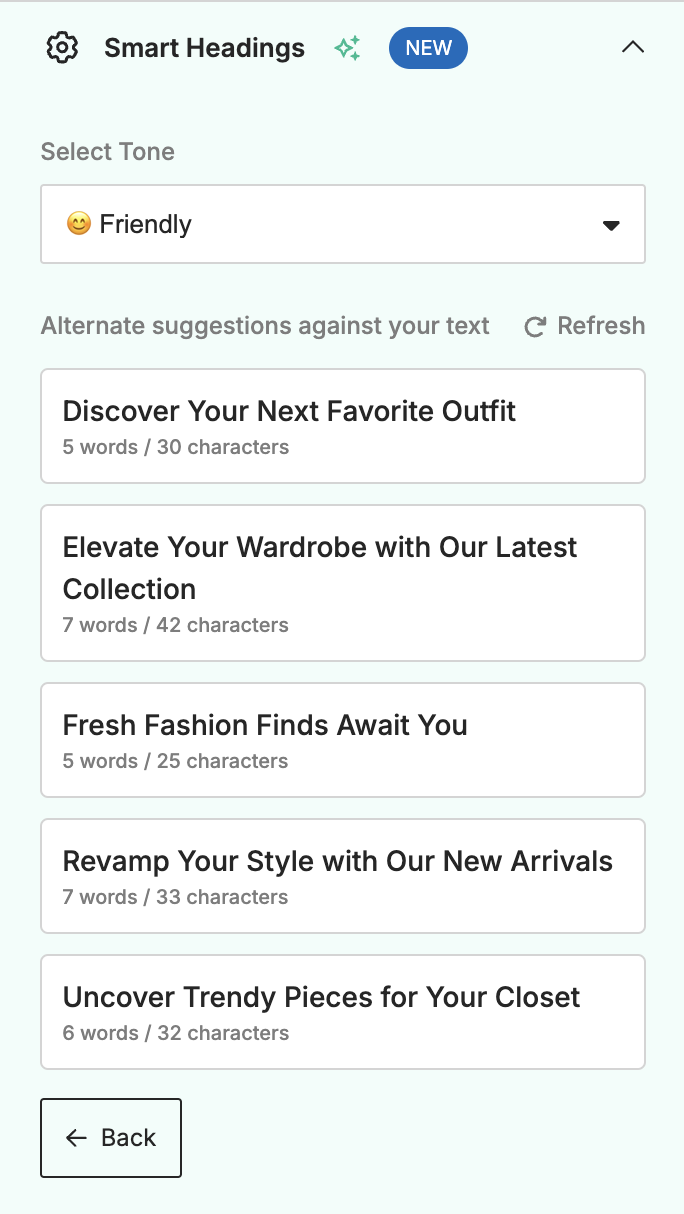This screenshot has width=684, height=1214.
Task: Pick "Fresh Fashion Finds Await You" suggestion
Action: click(x=342, y=740)
